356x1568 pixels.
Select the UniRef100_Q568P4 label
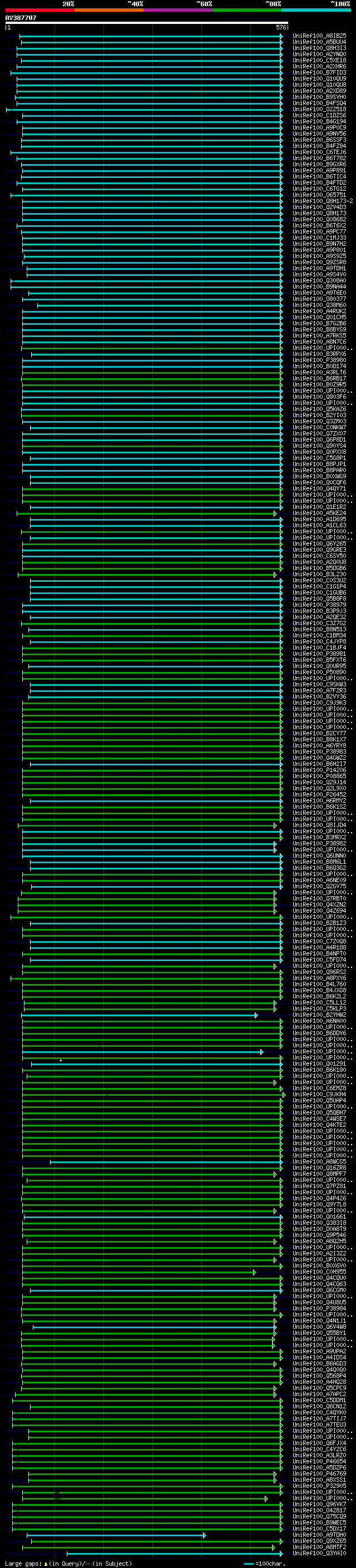(319, 1376)
